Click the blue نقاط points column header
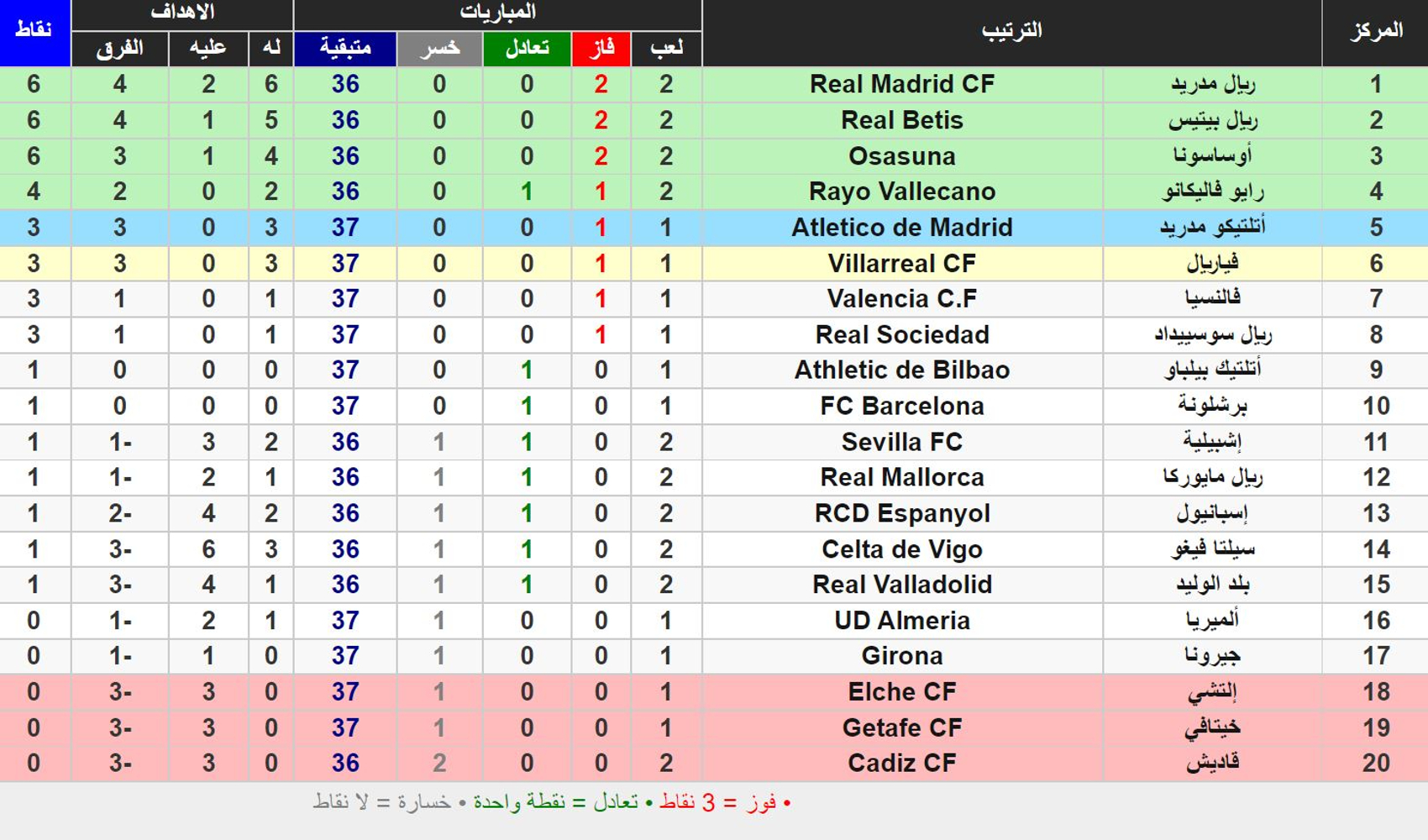The image size is (1428, 840). (34, 33)
